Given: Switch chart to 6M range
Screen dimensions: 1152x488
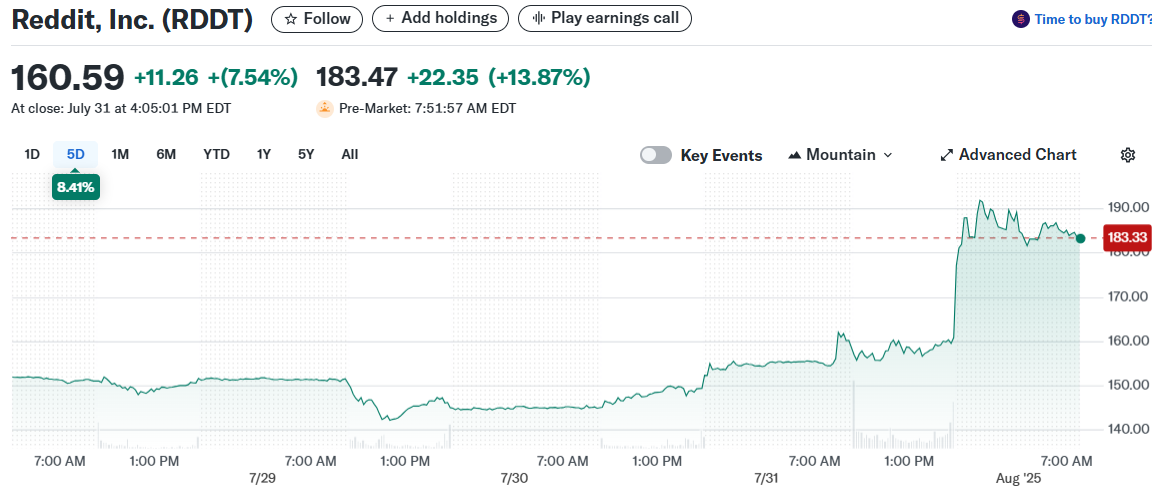Looking at the screenshot, I should (x=166, y=154).
